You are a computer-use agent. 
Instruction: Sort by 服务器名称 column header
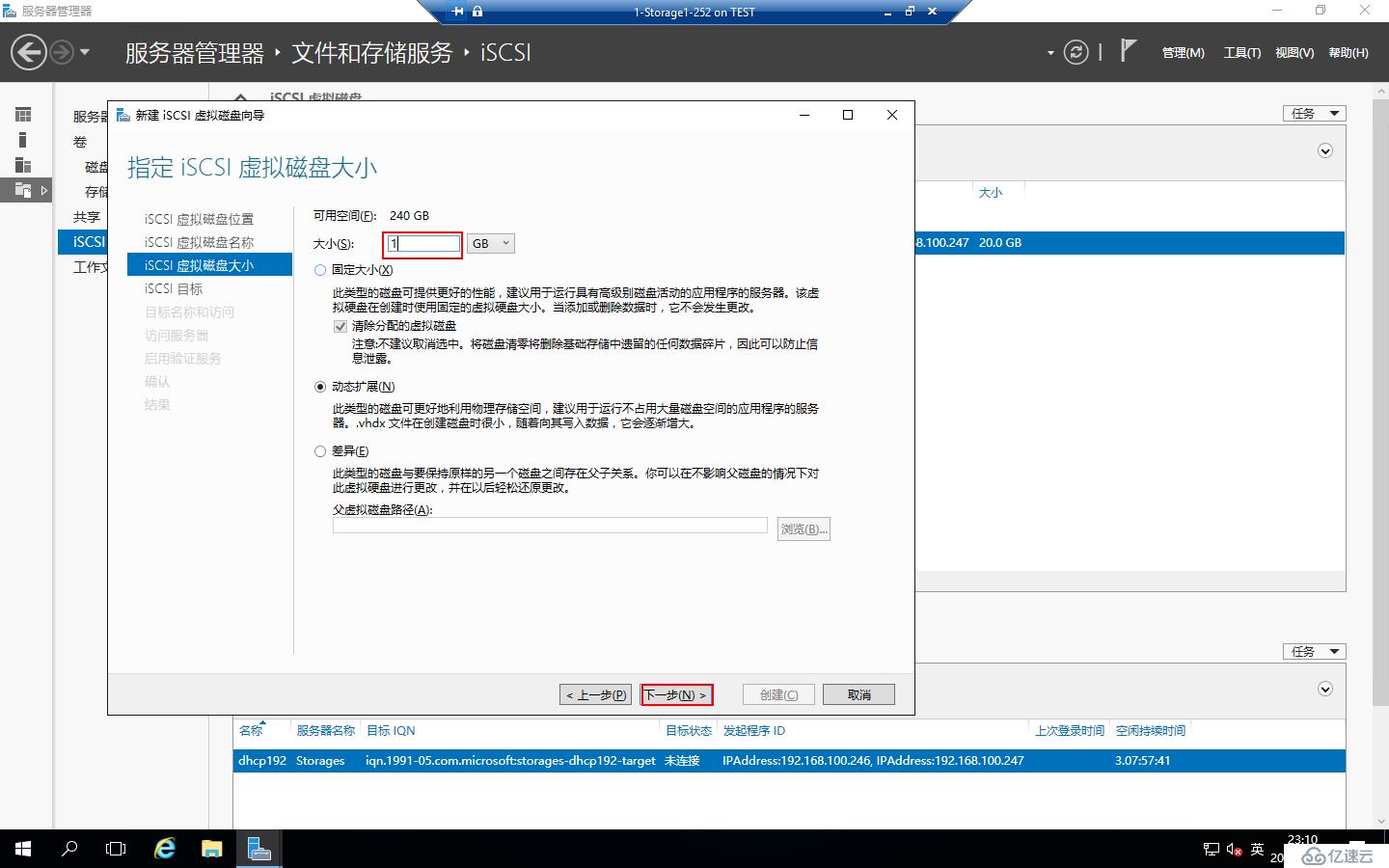click(325, 730)
